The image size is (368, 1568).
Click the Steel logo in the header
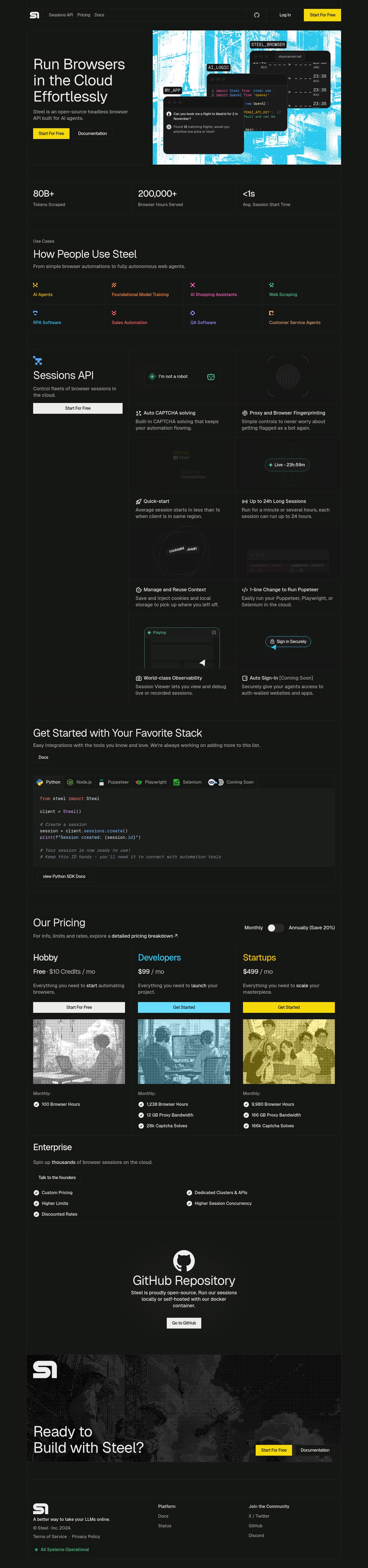34,15
